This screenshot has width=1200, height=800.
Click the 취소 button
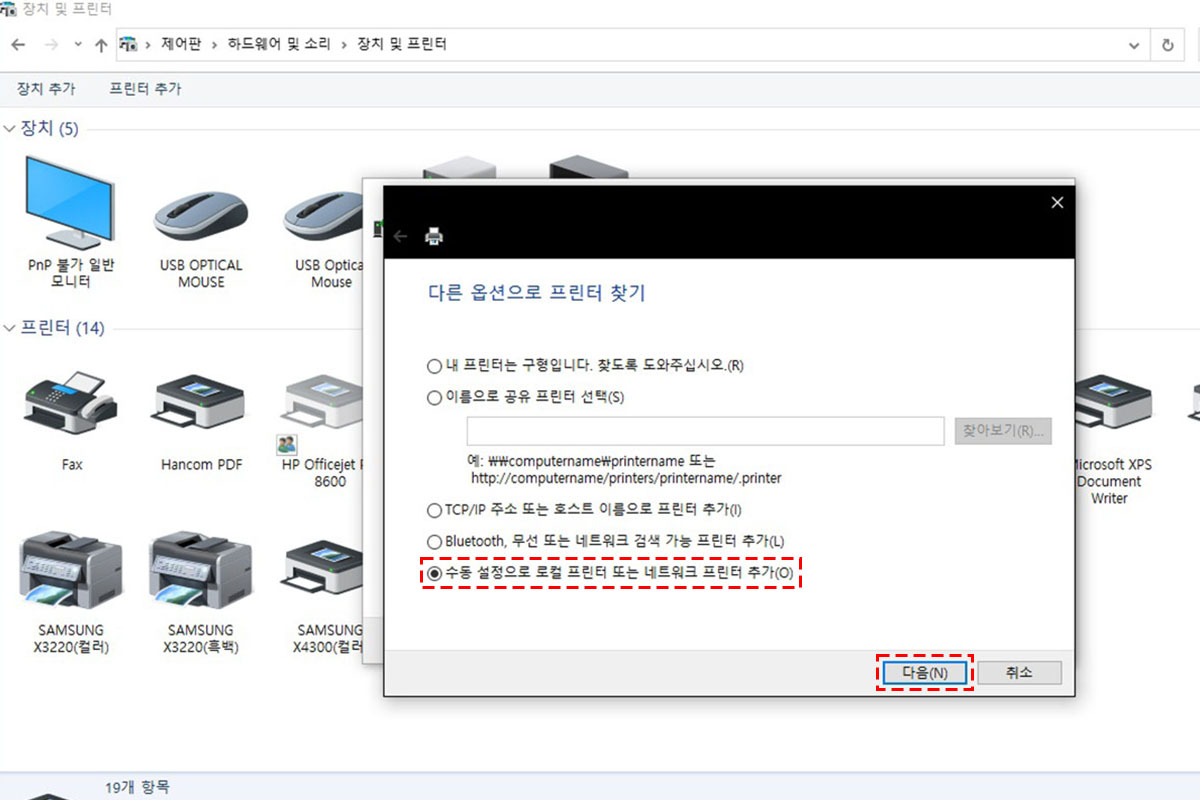(1019, 673)
